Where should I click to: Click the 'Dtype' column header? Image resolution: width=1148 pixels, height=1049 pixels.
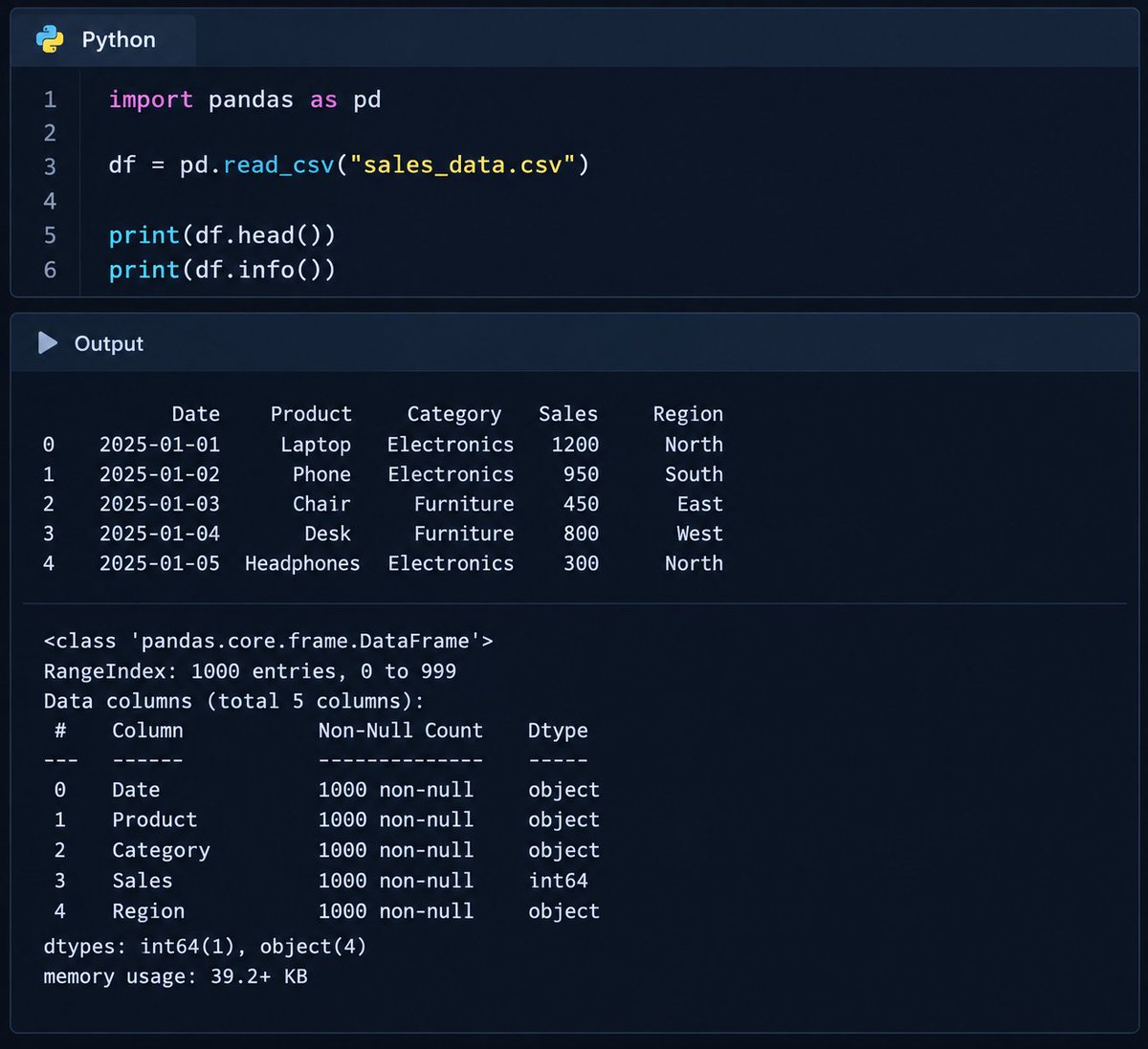pos(558,731)
